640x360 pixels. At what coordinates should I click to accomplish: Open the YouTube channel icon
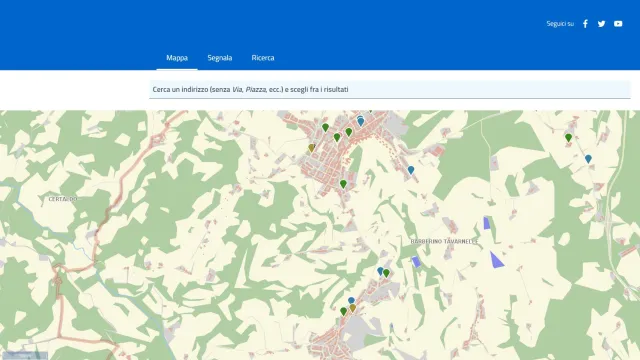618,24
